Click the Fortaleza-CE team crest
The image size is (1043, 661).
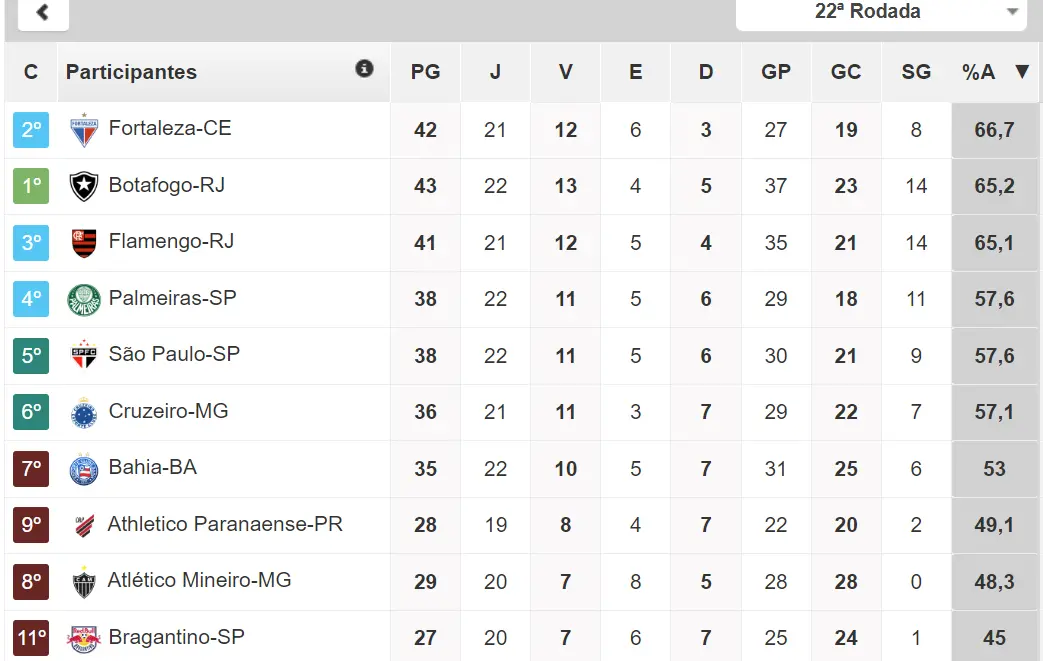(84, 130)
